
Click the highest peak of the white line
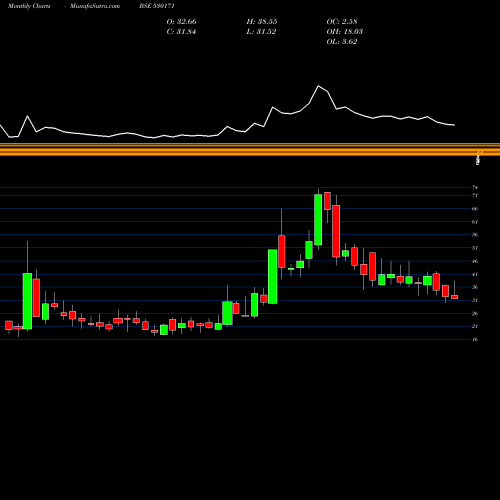tap(318, 86)
